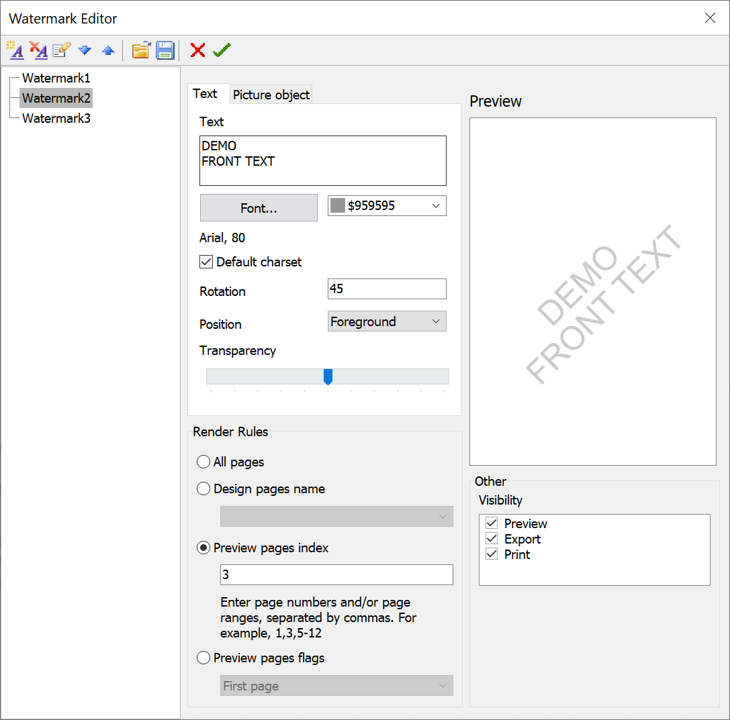730x720 pixels.
Task: Choose Preview pages flags option
Action: (x=204, y=658)
